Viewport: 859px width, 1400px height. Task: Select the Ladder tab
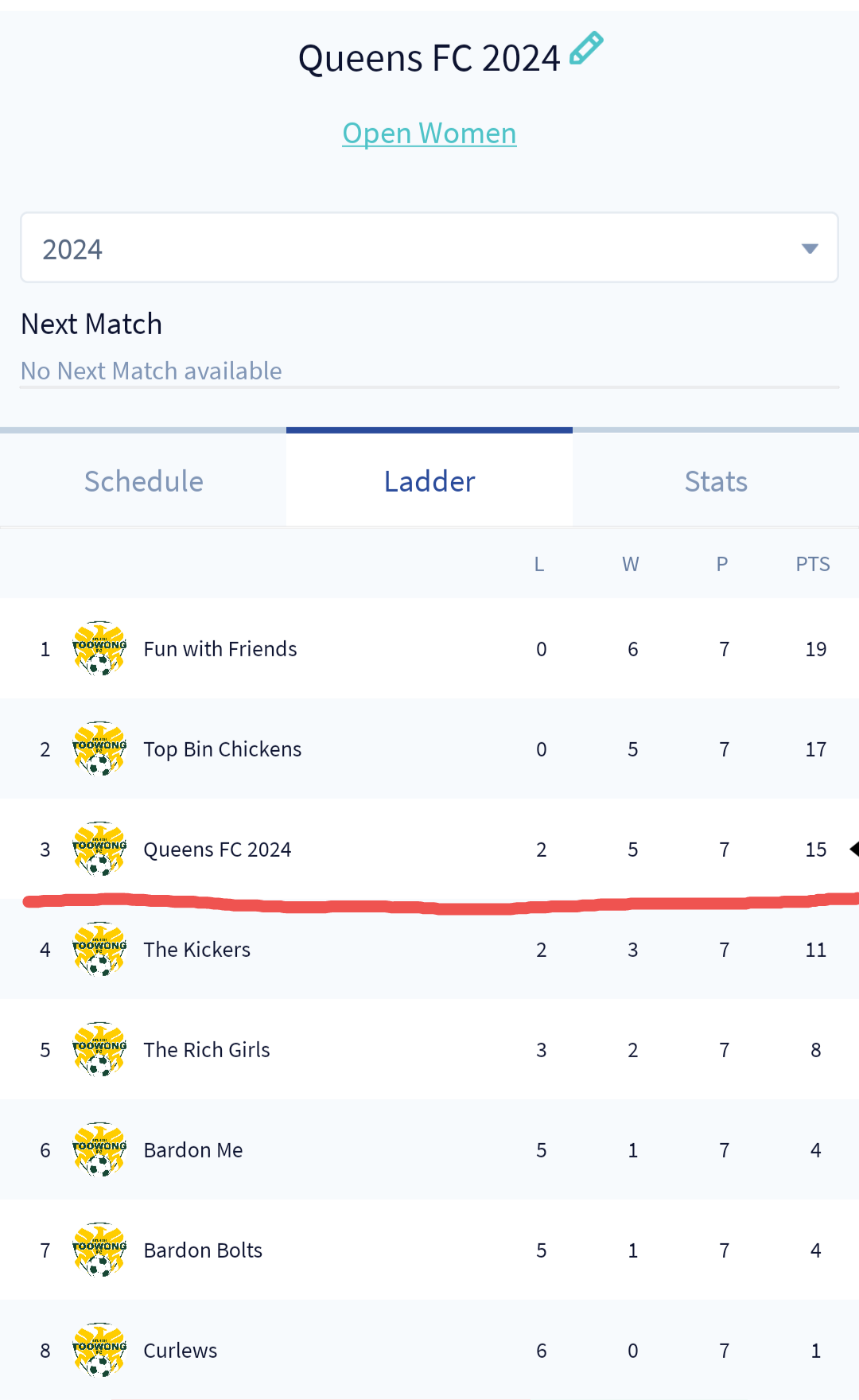point(429,481)
